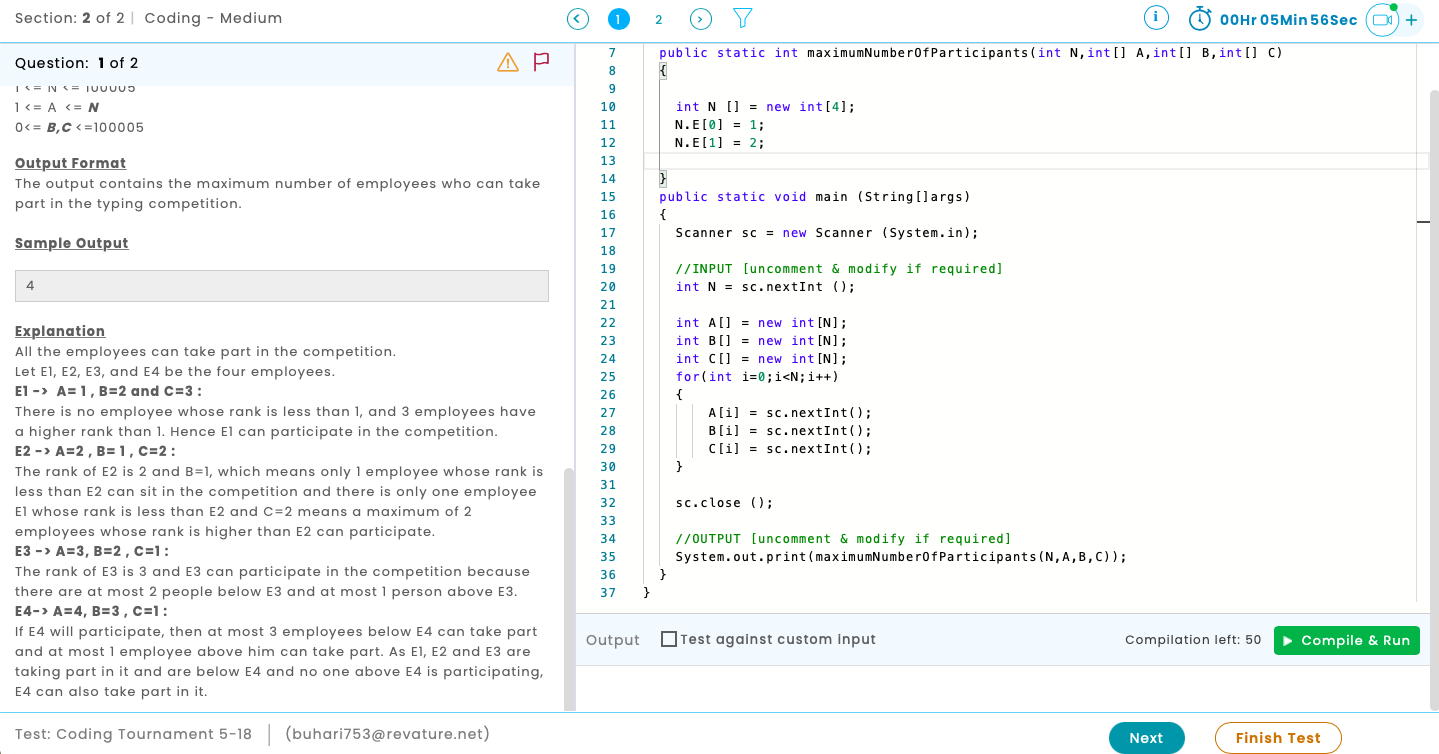This screenshot has height=754, width=1439.
Task: Select question 1 in navigator
Action: click(619, 19)
